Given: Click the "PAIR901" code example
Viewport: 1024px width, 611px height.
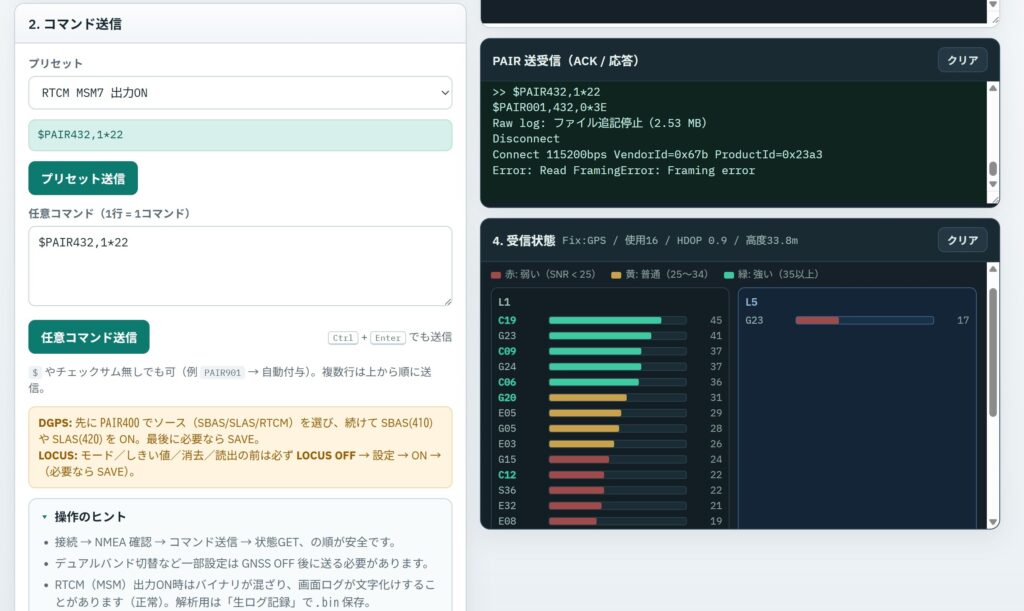Looking at the screenshot, I should pyautogui.click(x=223, y=373).
